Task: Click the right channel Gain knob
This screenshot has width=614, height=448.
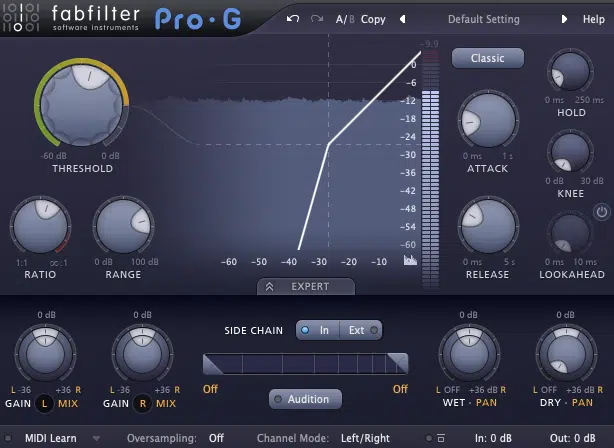Action: [x=143, y=354]
